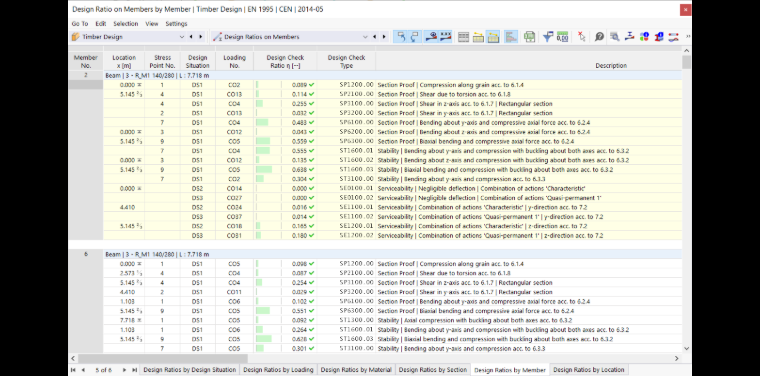
Task: Go to next add-on beside Timber Design
Action: click(200, 37)
